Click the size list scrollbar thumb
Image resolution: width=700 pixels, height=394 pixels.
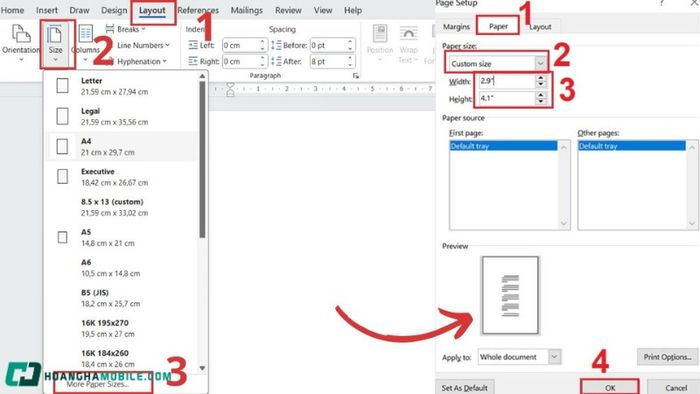(202, 159)
